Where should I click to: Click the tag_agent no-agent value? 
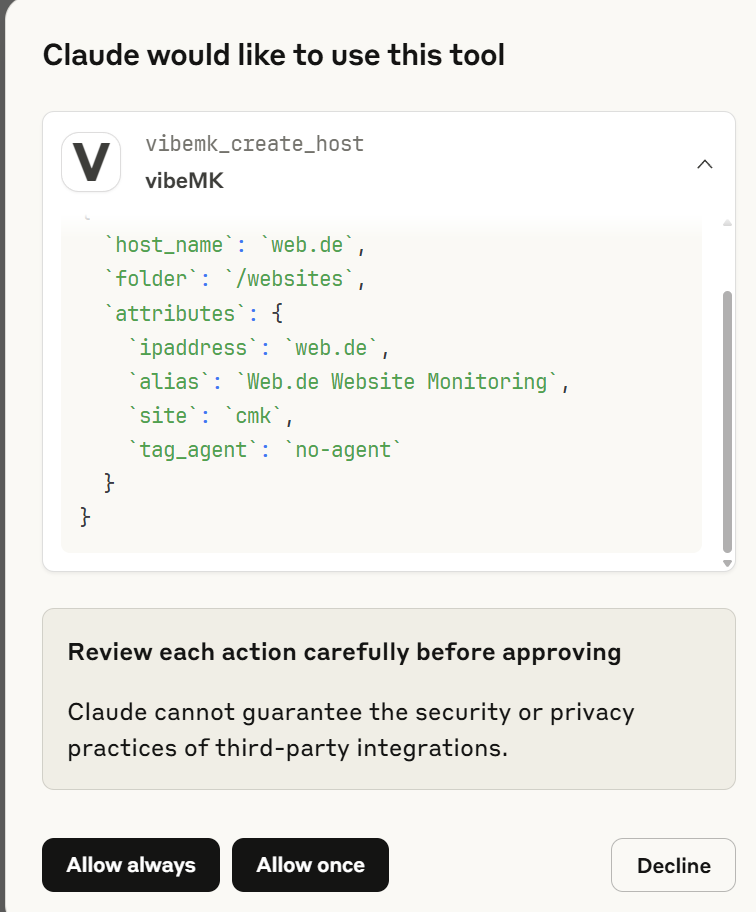click(342, 450)
